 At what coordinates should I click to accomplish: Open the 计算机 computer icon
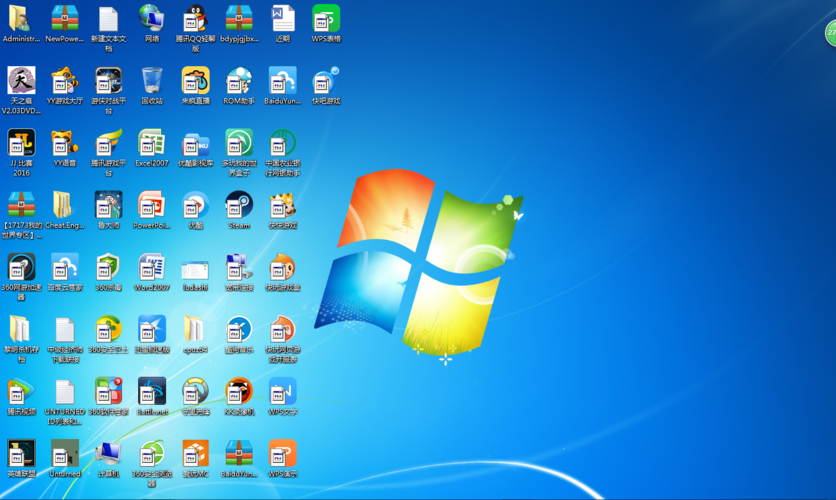(x=108, y=453)
